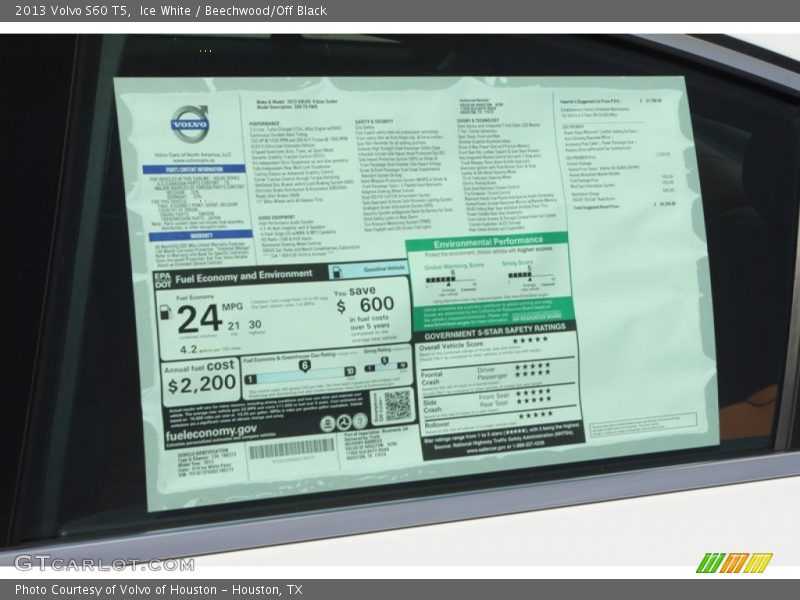
Task: Click the Annual fuel cost $2,200 box
Action: point(201,380)
